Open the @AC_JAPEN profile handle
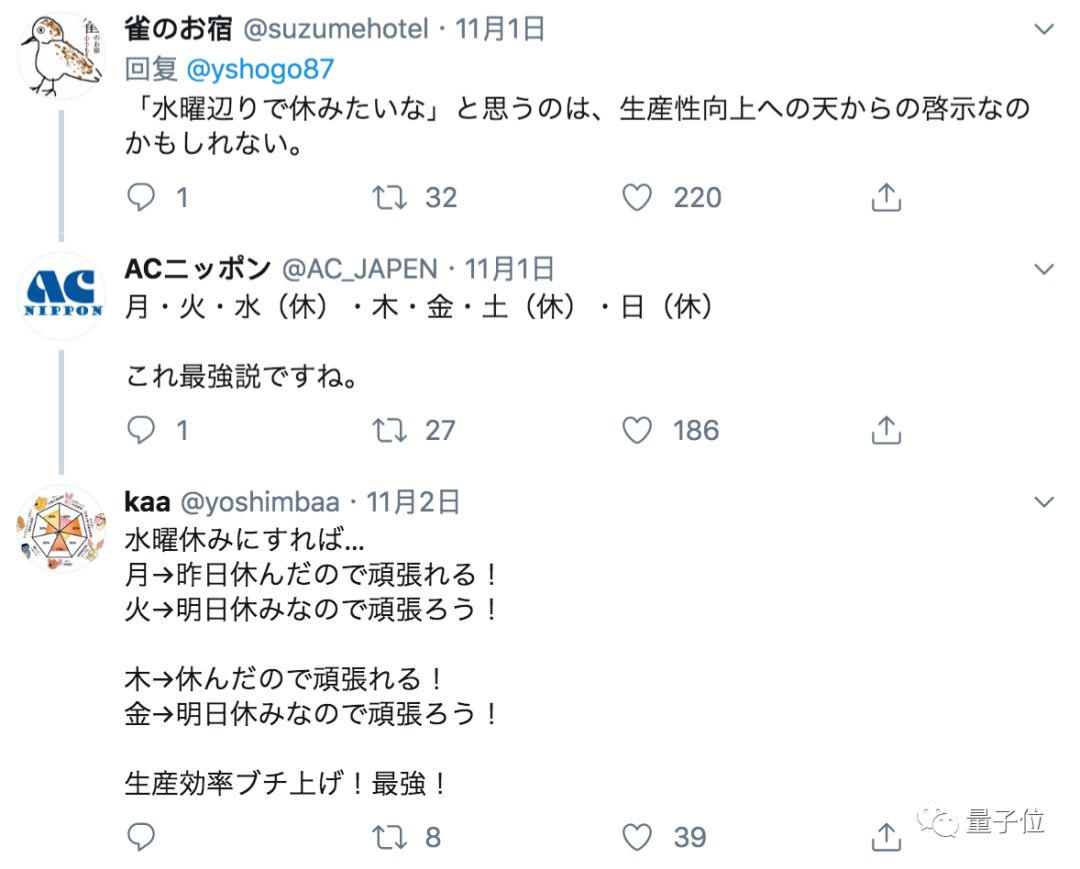Viewport: 1080px width, 869px height. 360,269
